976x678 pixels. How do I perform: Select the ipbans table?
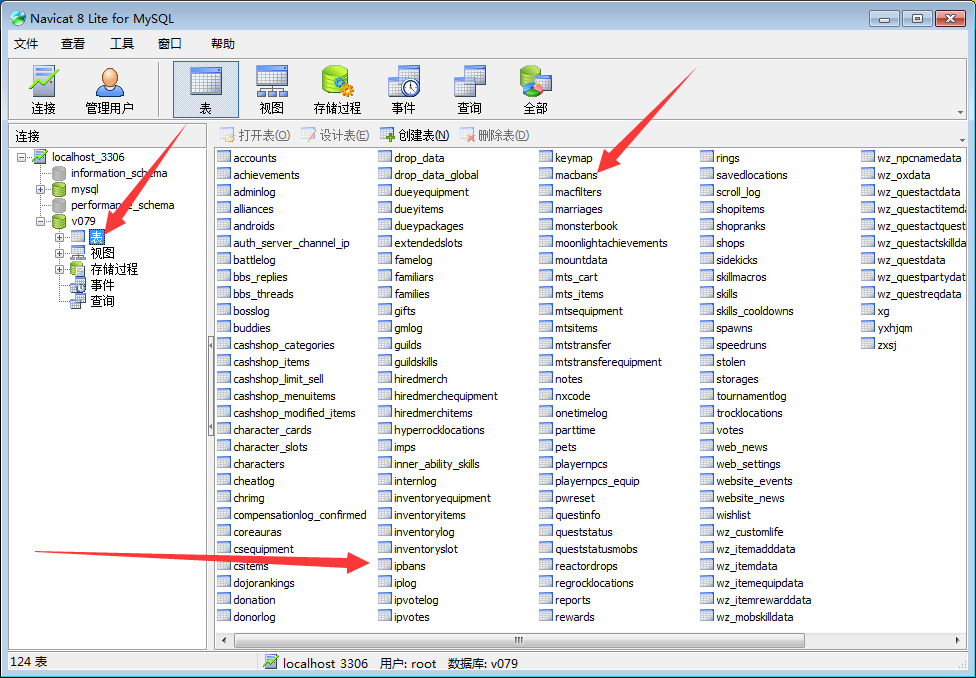409,566
